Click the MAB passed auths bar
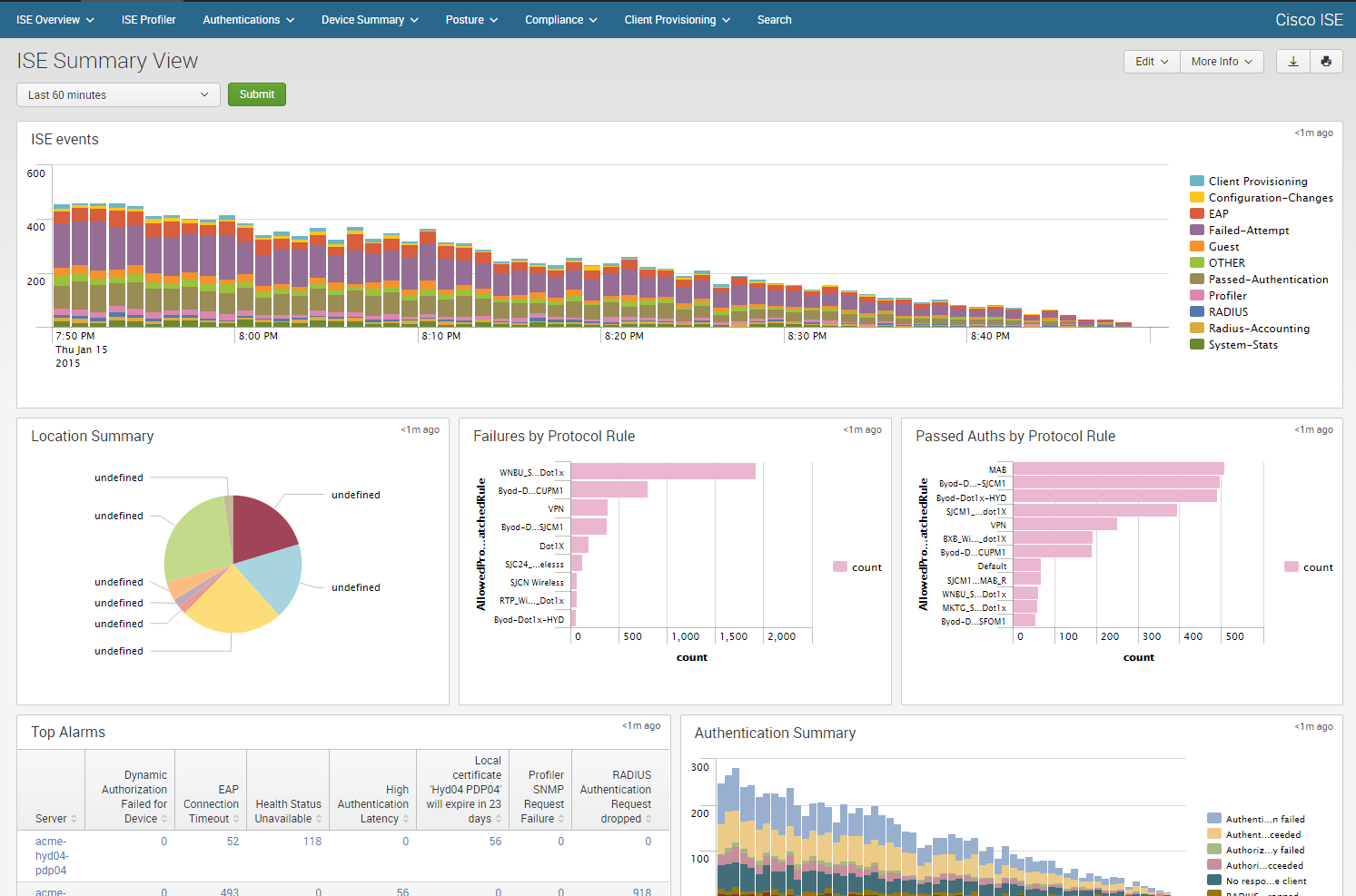Screen dimensions: 1356x896 click(1119, 468)
